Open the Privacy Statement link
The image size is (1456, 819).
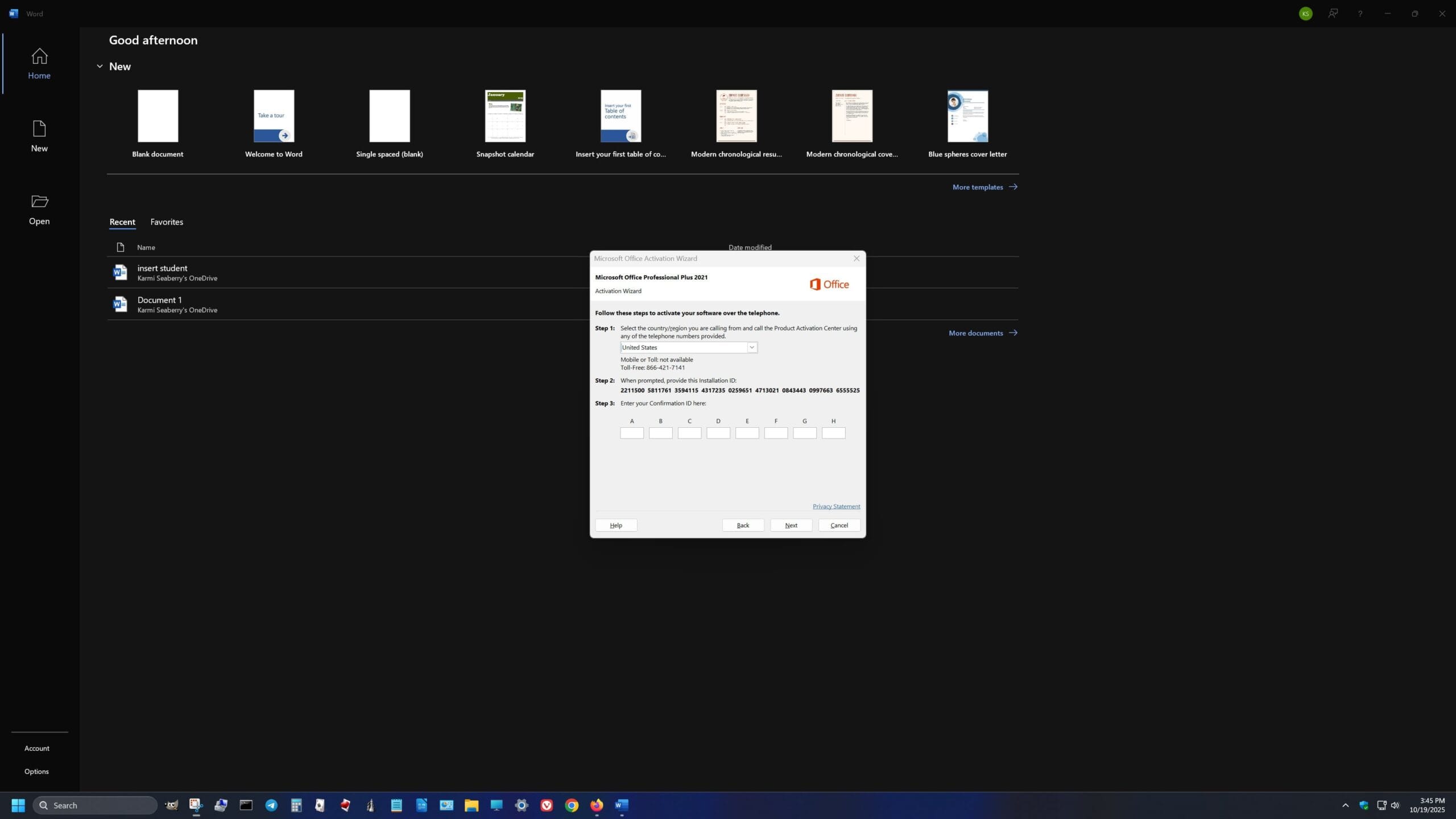click(836, 506)
